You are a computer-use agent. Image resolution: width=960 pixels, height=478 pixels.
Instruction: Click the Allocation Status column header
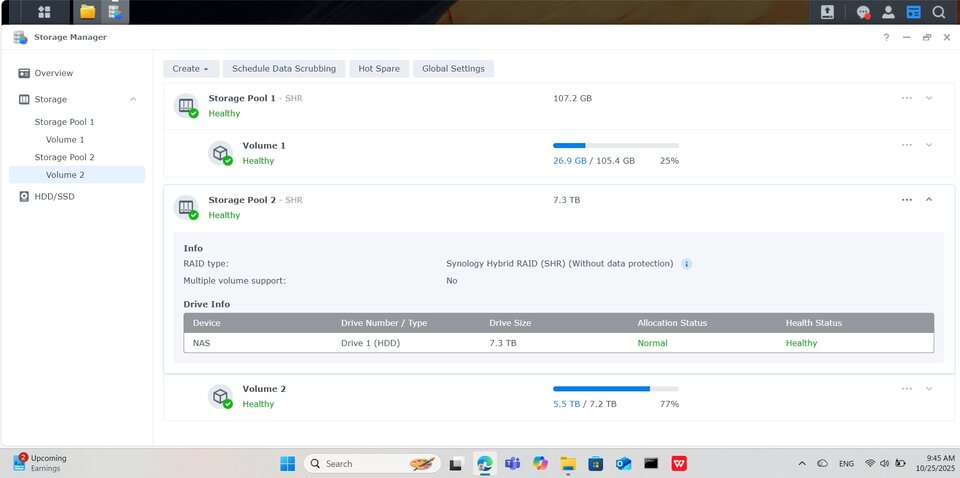672,323
